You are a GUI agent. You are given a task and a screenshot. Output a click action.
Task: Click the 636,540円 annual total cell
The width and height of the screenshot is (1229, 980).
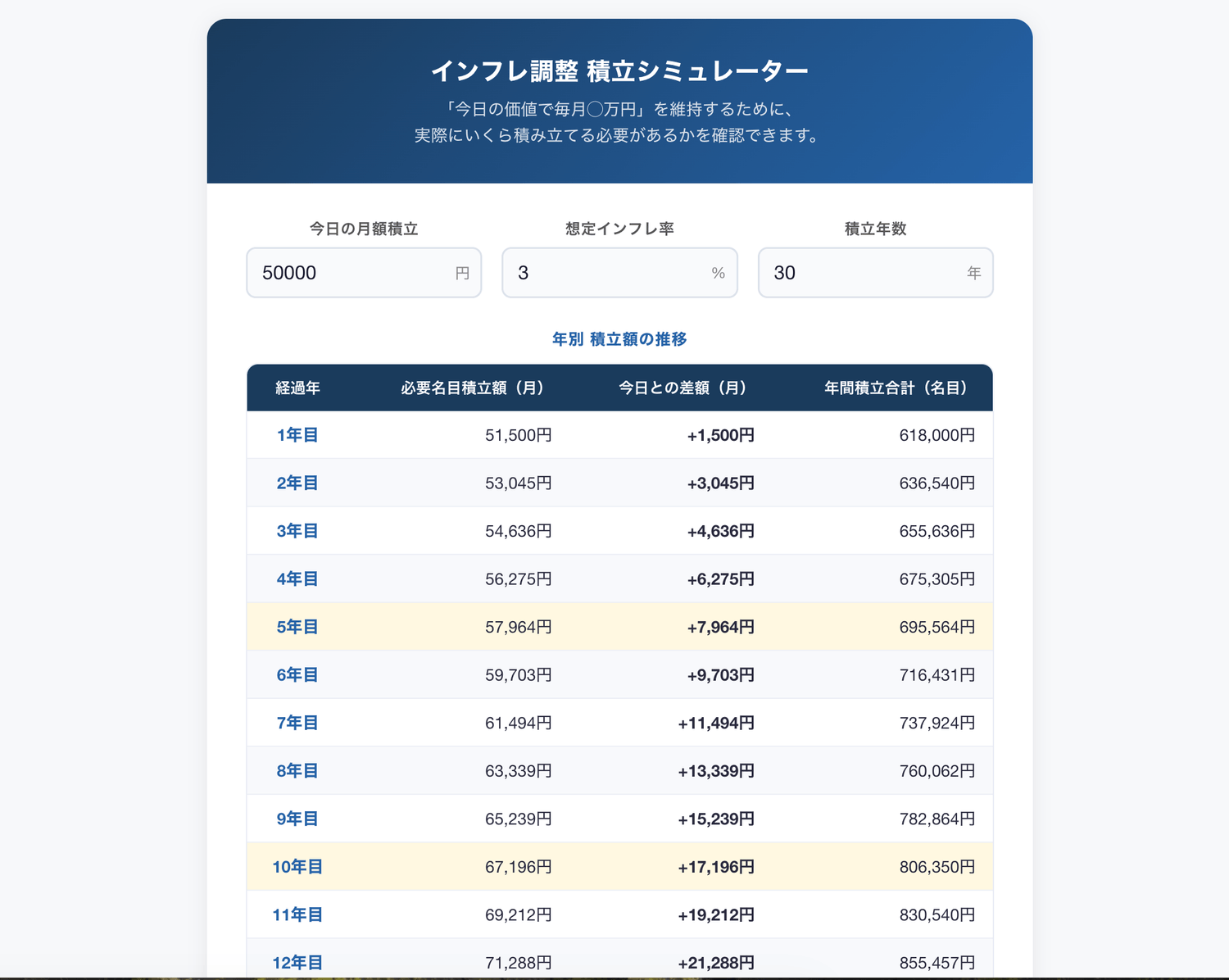937,483
